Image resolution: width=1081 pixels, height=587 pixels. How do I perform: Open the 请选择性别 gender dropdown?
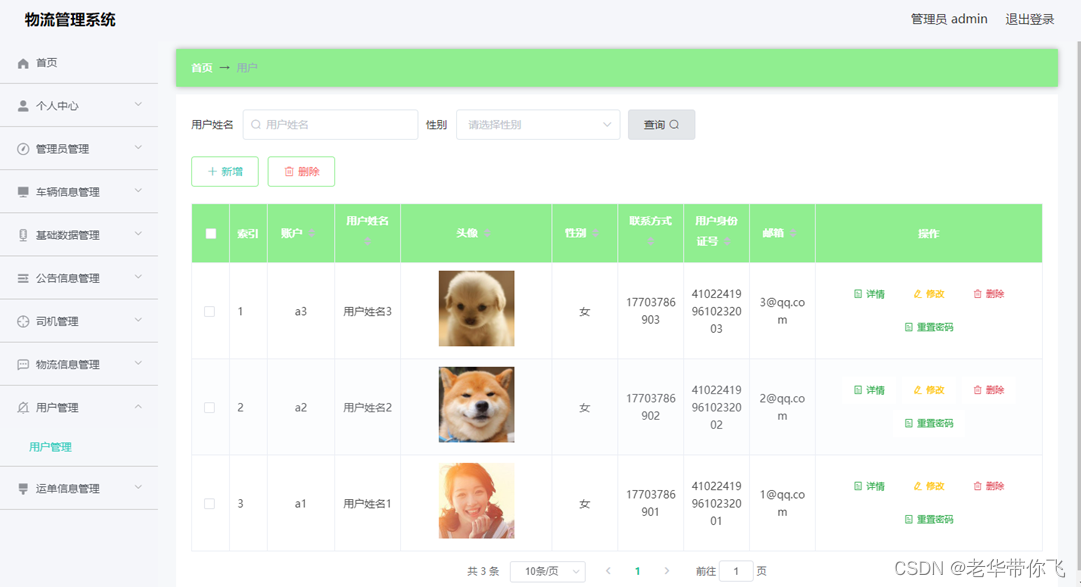tap(538, 125)
